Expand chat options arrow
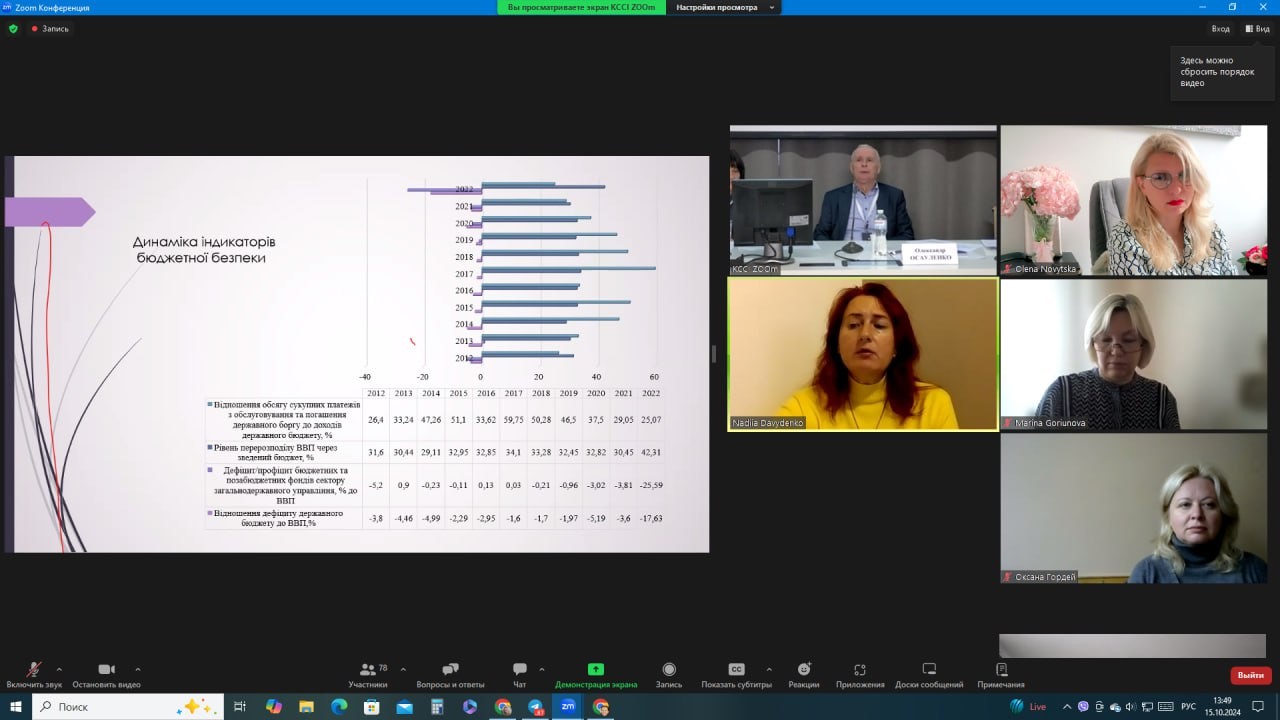The width and height of the screenshot is (1280, 720). [x=541, y=669]
